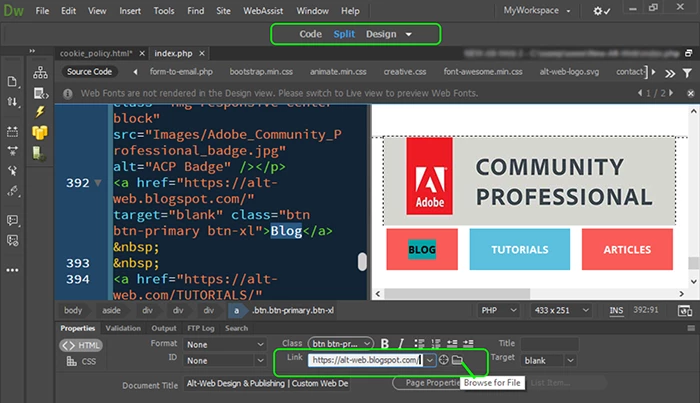
Task: Open the 433 x 251 window size dropdown
Action: [562, 310]
